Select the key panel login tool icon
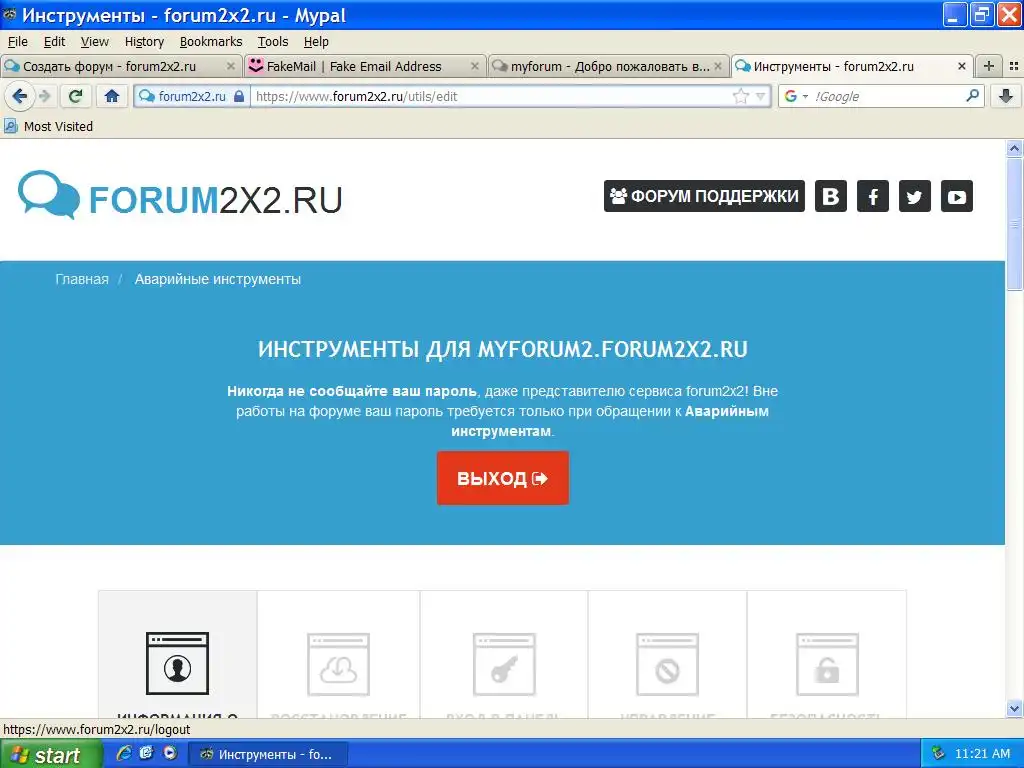Viewport: 1024px width, 768px height. click(504, 664)
